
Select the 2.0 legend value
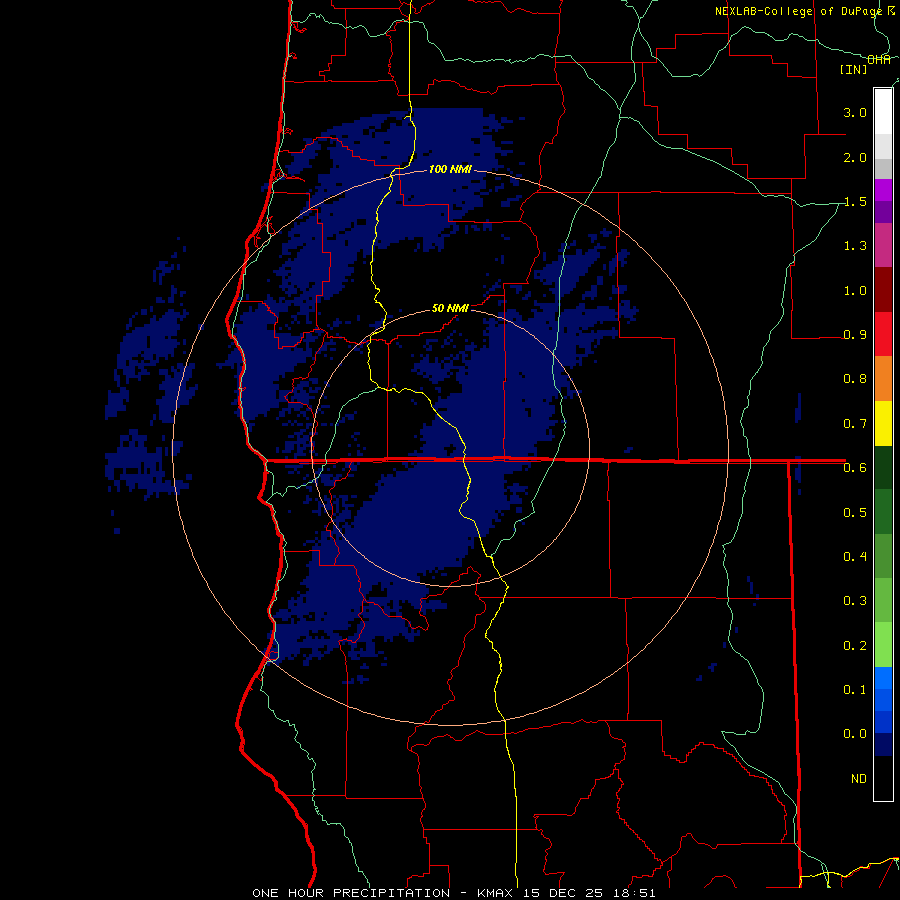point(855,157)
